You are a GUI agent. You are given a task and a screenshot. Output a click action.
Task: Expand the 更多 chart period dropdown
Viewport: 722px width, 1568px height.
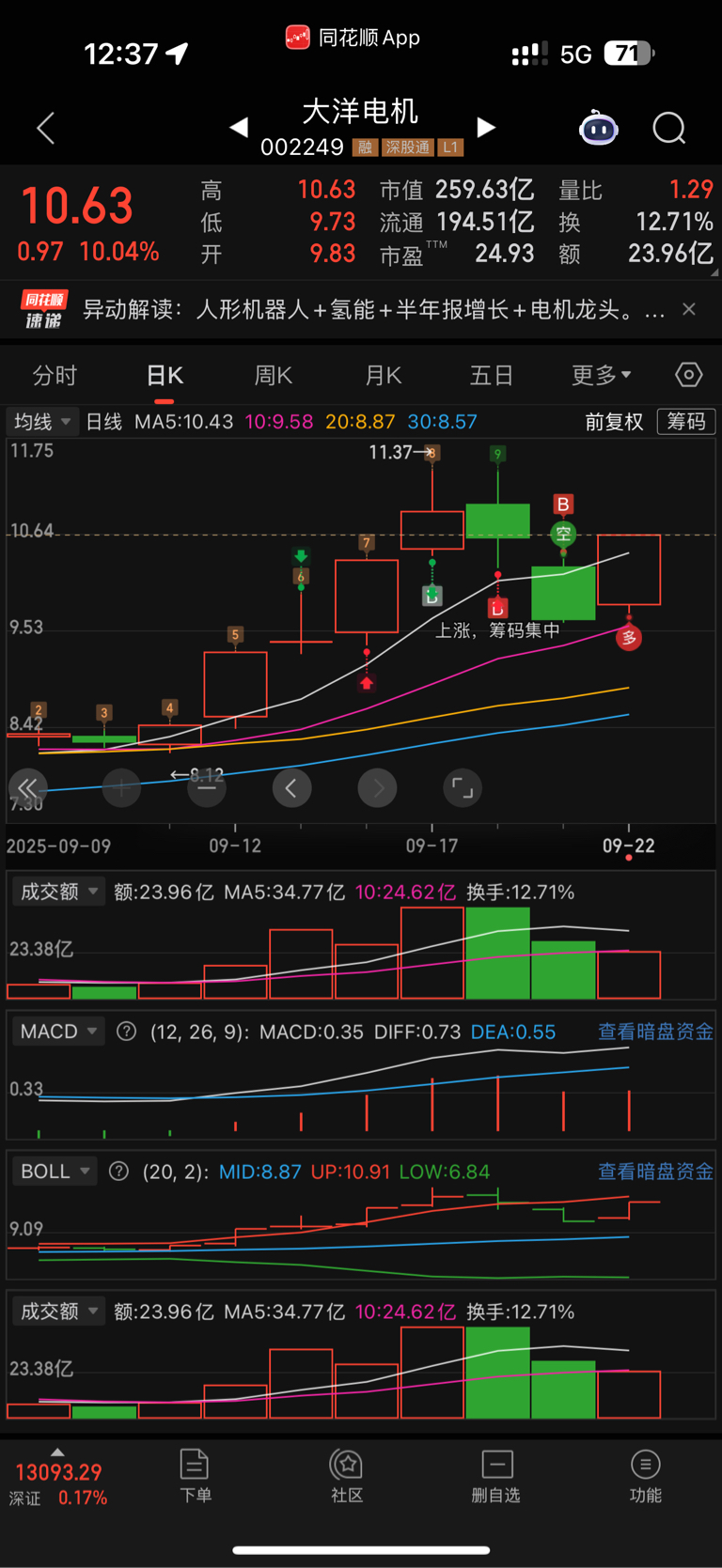602,376
